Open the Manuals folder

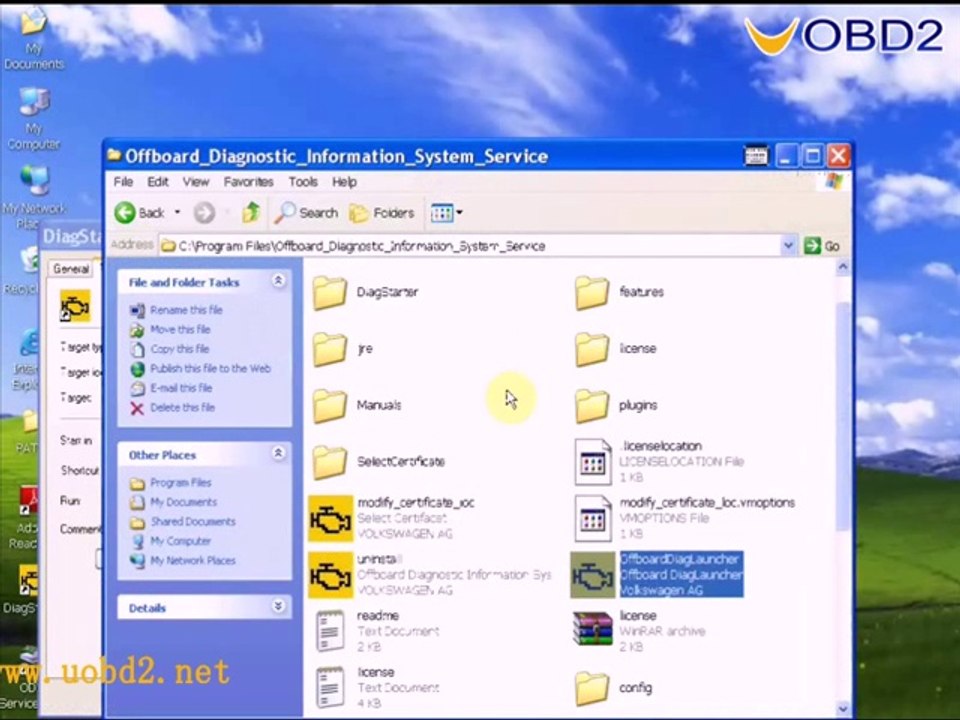tap(331, 405)
